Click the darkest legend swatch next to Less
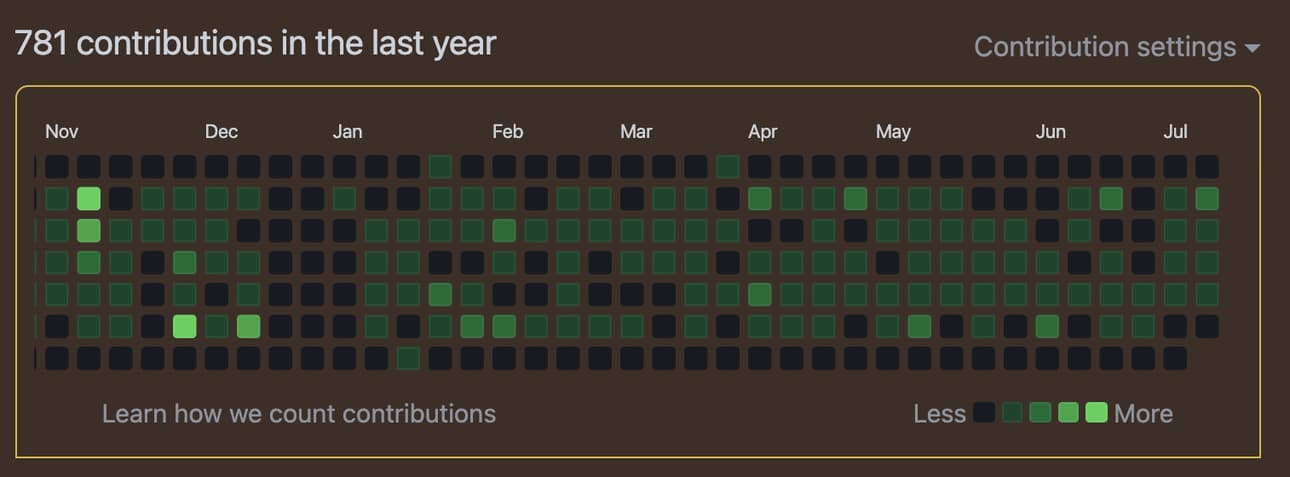The width and height of the screenshot is (1290, 477). coord(984,412)
